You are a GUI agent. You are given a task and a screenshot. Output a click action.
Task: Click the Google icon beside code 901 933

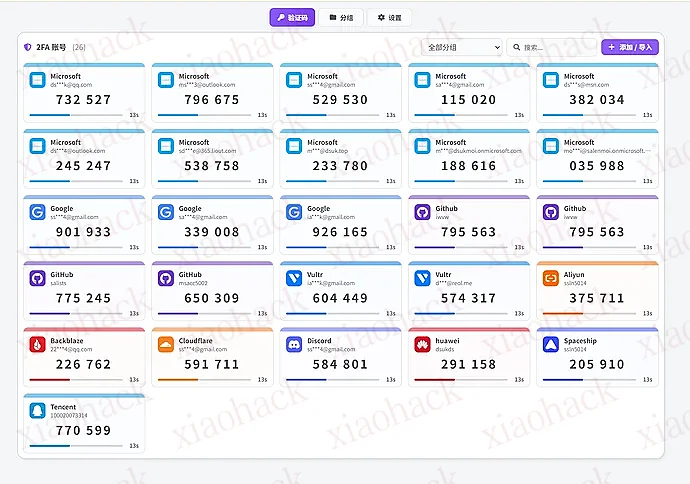point(37,213)
